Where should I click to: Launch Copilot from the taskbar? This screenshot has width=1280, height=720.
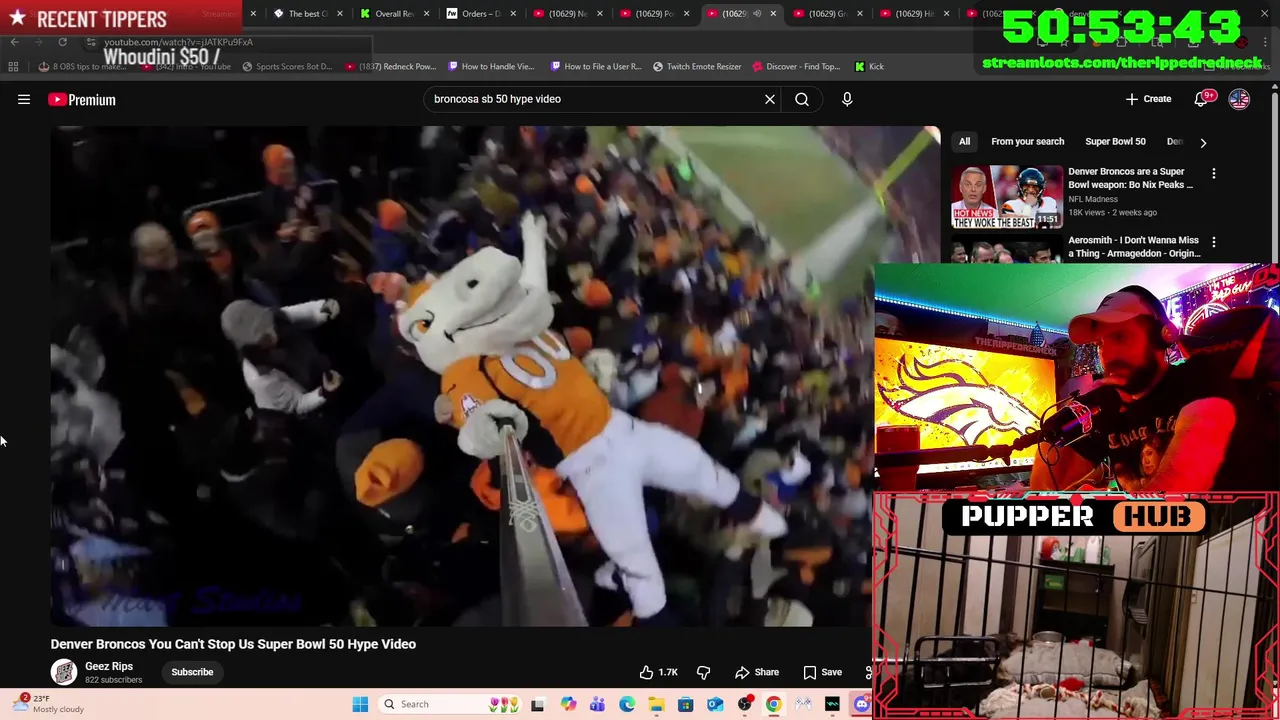point(568,704)
